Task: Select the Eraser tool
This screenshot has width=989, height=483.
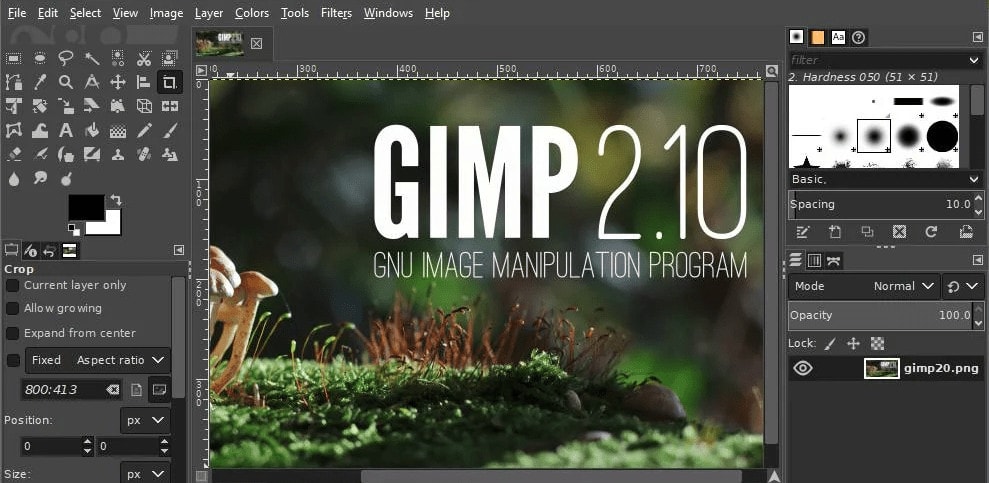Action: (13, 154)
